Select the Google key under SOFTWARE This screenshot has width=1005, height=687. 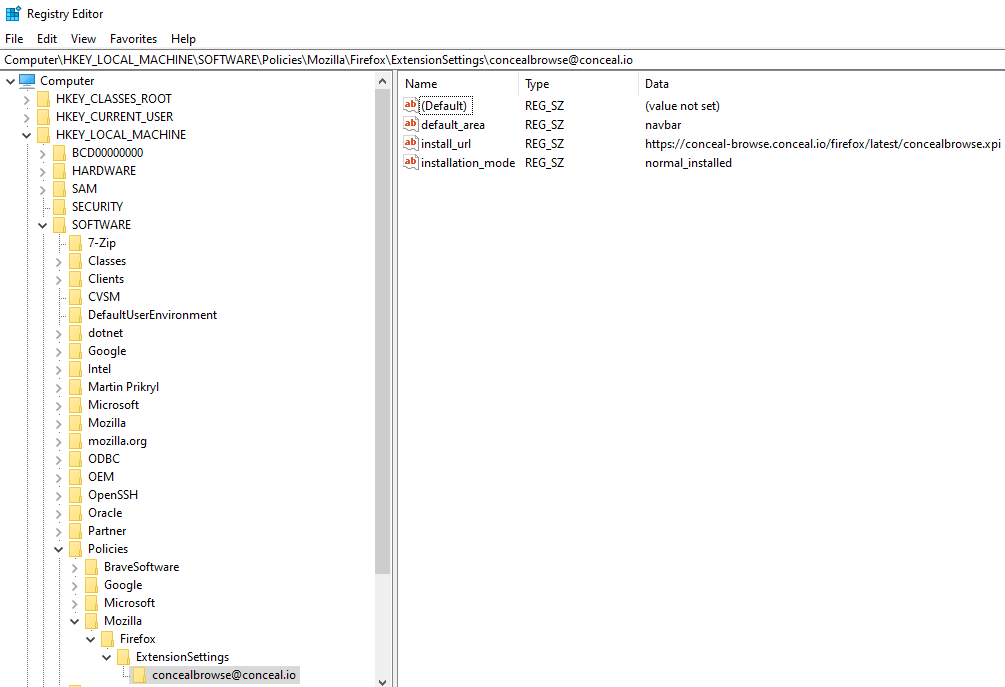pos(107,351)
